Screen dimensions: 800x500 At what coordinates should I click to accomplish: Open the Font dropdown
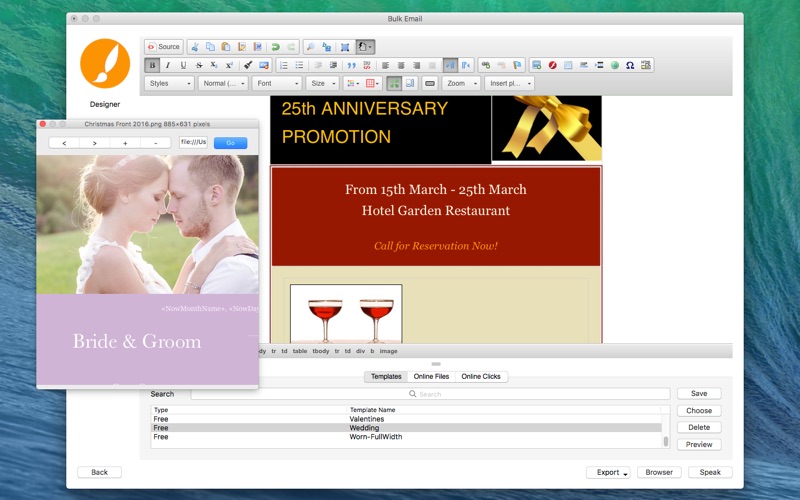point(277,84)
